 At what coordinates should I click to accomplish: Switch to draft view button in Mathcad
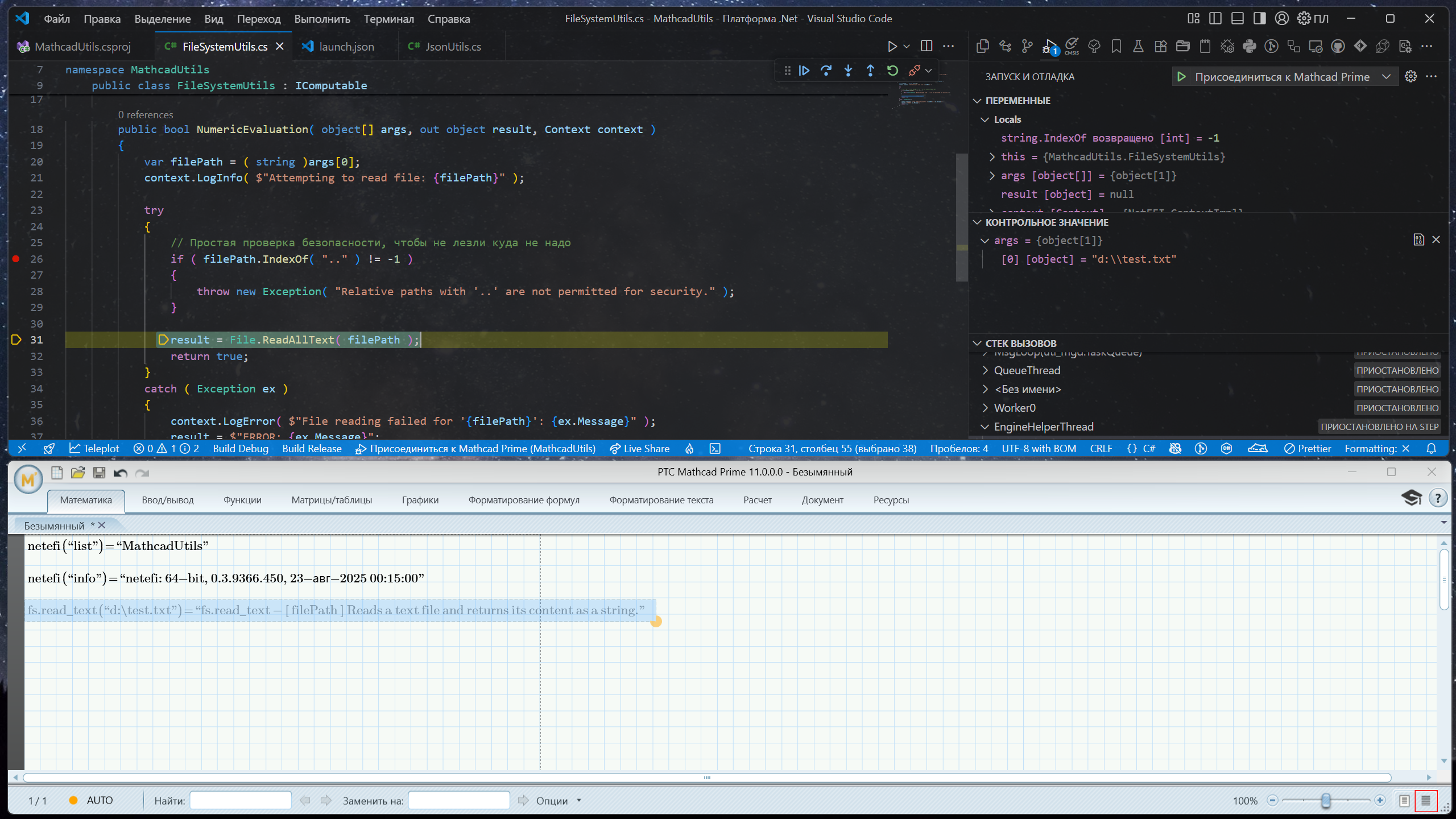(x=1426, y=801)
